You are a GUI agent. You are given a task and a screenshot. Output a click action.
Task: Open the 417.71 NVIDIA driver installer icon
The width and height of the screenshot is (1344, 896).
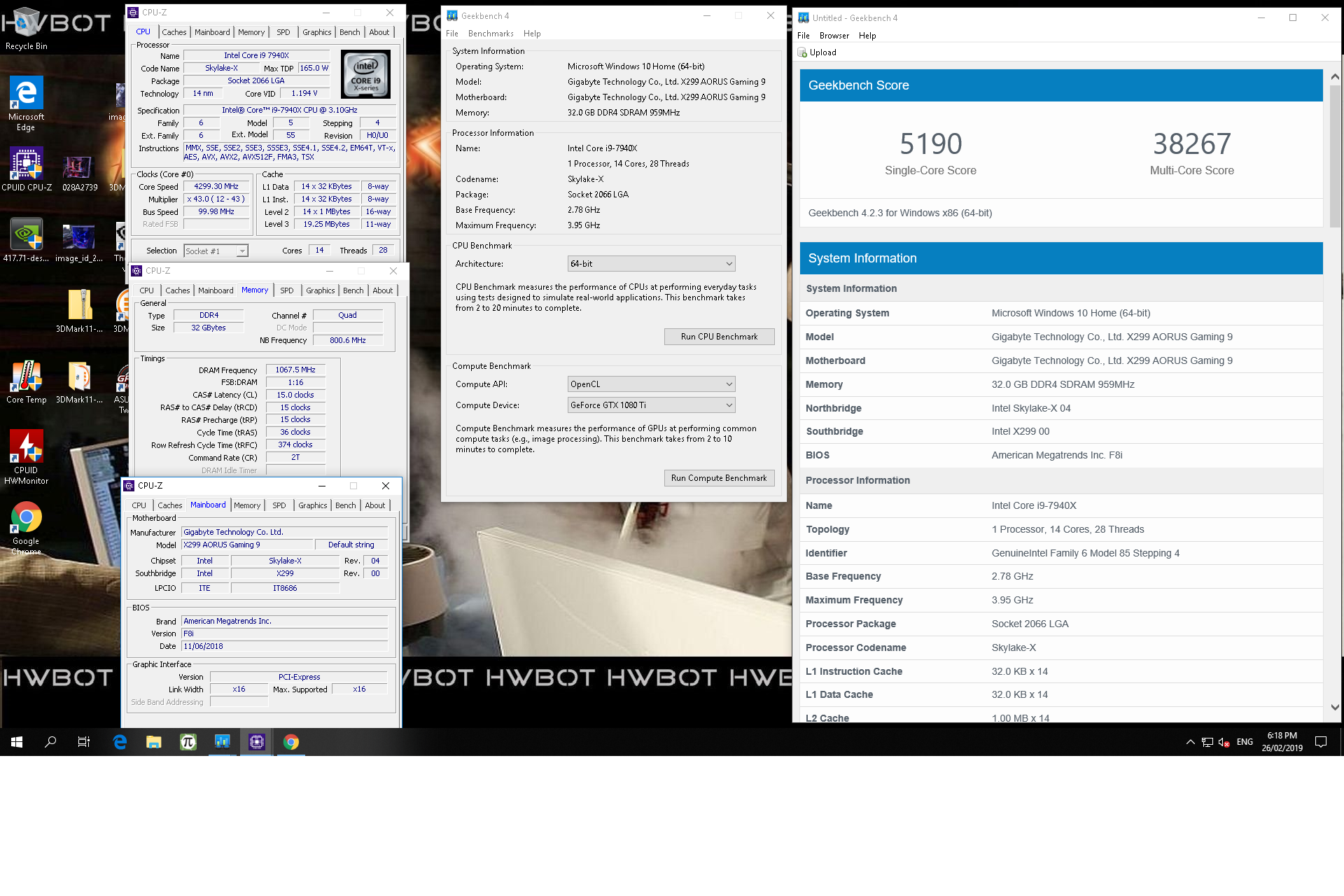(27, 240)
